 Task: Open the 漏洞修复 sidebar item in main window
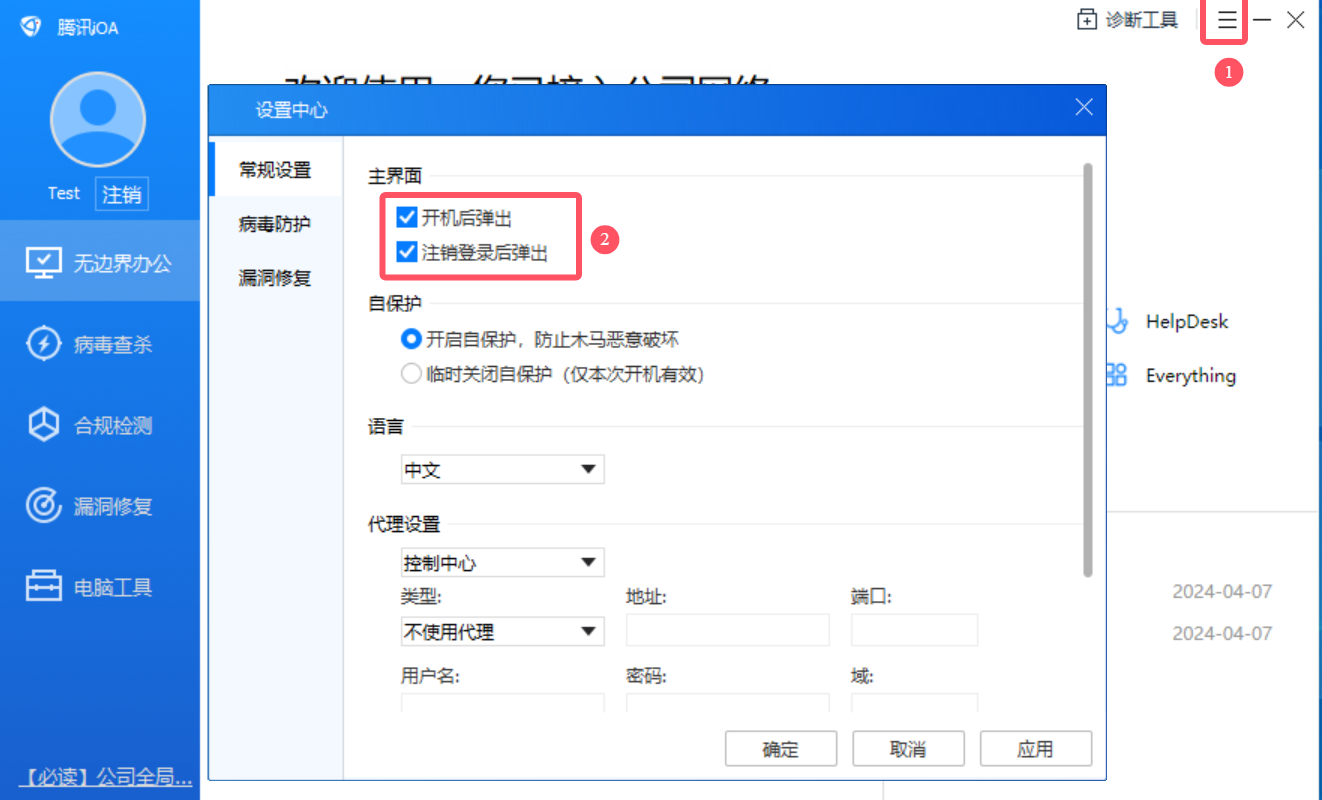coord(100,507)
